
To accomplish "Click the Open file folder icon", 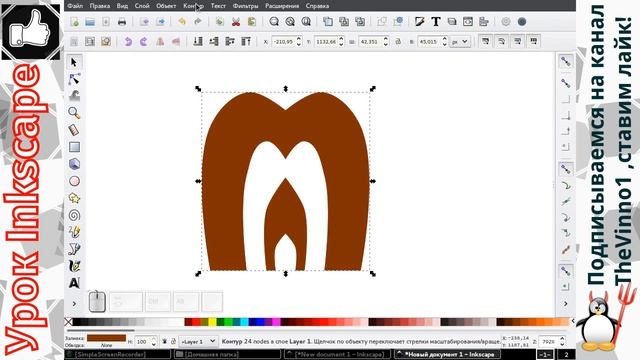I will pos(90,22).
